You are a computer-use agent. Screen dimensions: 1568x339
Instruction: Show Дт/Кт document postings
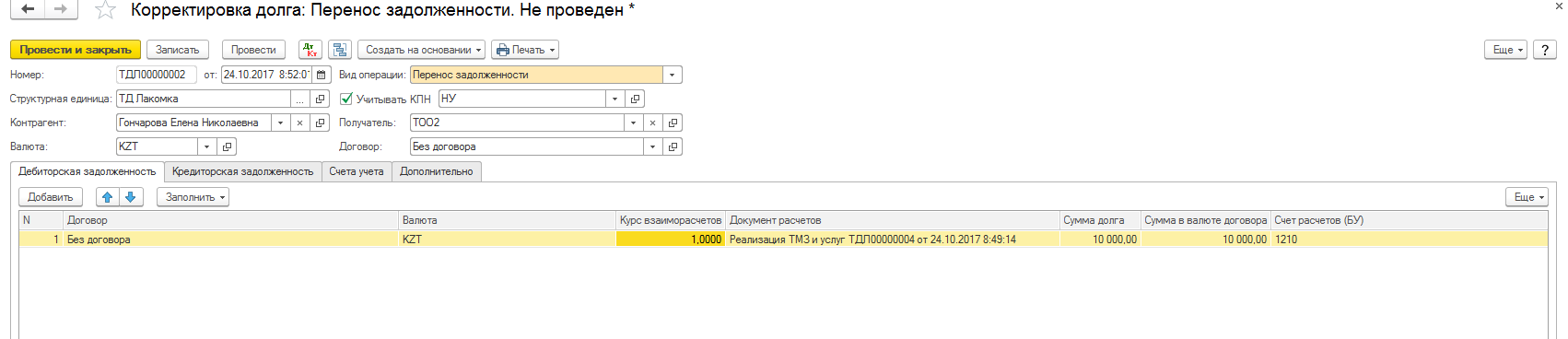tap(310, 50)
